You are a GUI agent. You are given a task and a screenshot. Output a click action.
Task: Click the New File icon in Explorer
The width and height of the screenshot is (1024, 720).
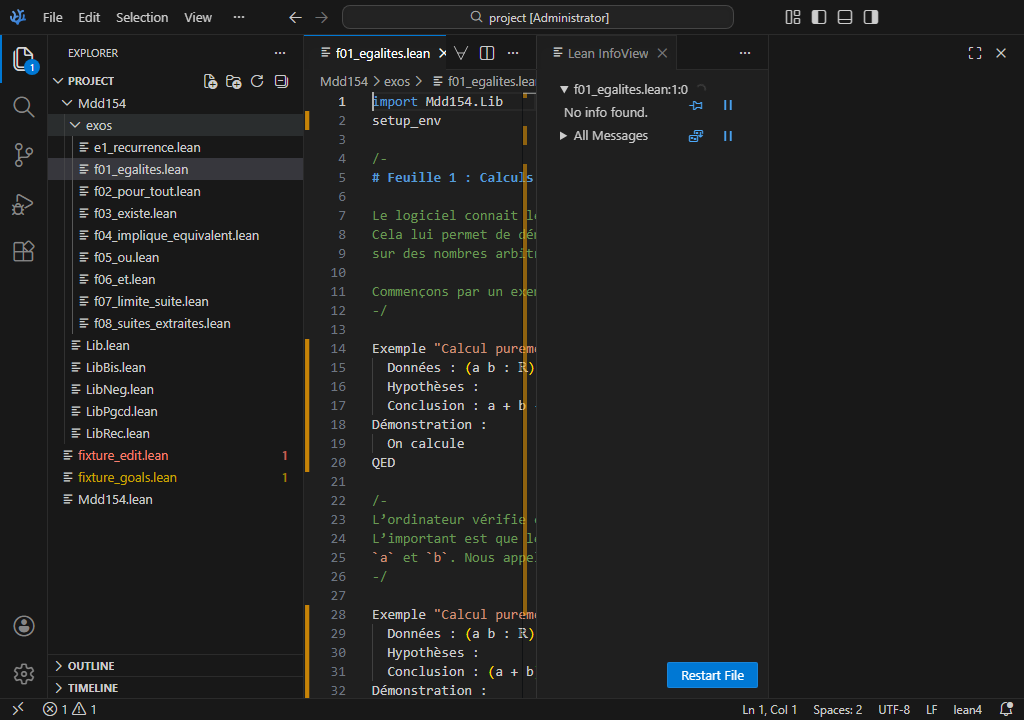click(x=210, y=81)
